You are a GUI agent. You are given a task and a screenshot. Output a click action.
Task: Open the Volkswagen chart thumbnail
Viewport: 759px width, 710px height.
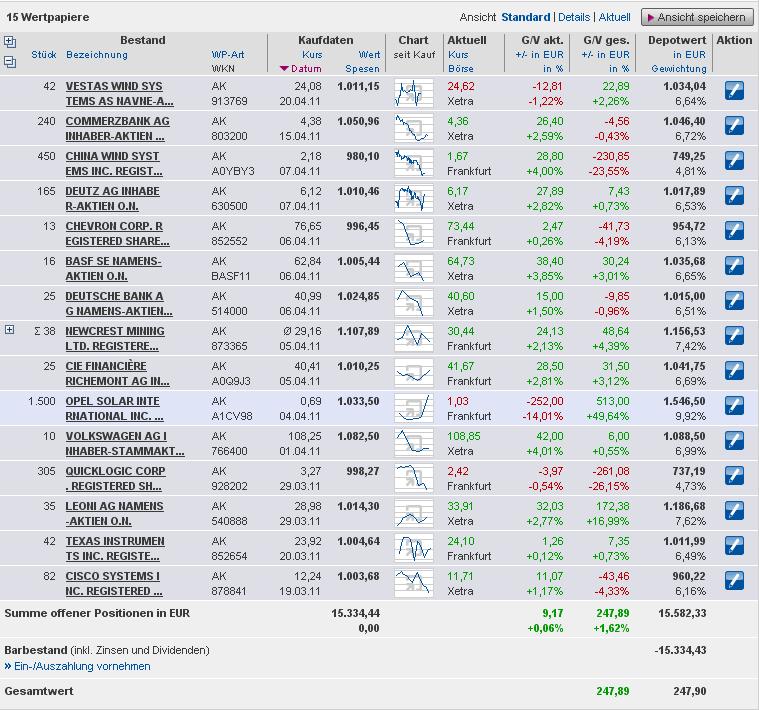tap(413, 443)
